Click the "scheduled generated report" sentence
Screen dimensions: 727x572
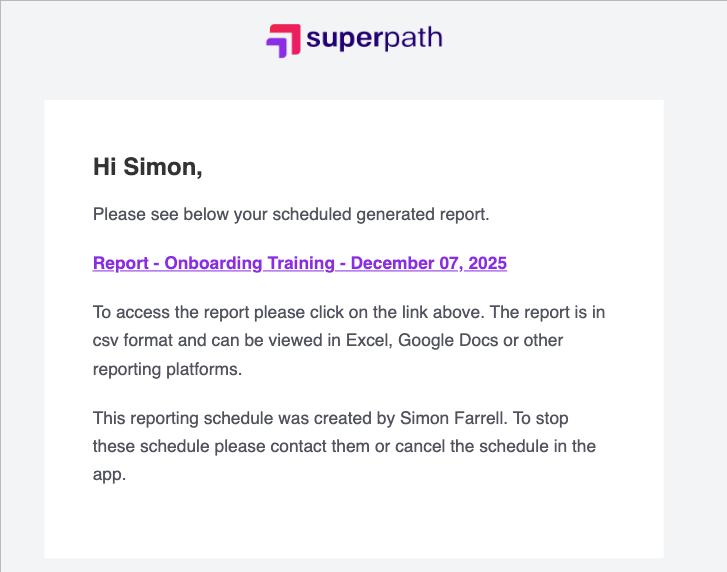[x=368, y=214]
